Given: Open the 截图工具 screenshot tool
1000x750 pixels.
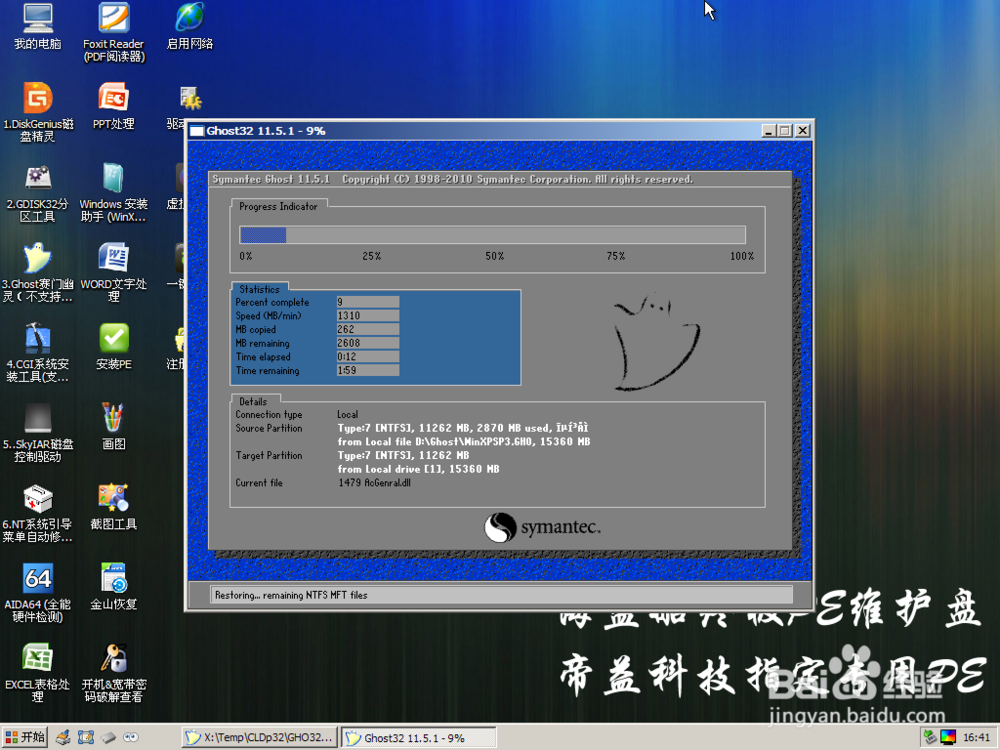Looking at the screenshot, I should point(112,497).
